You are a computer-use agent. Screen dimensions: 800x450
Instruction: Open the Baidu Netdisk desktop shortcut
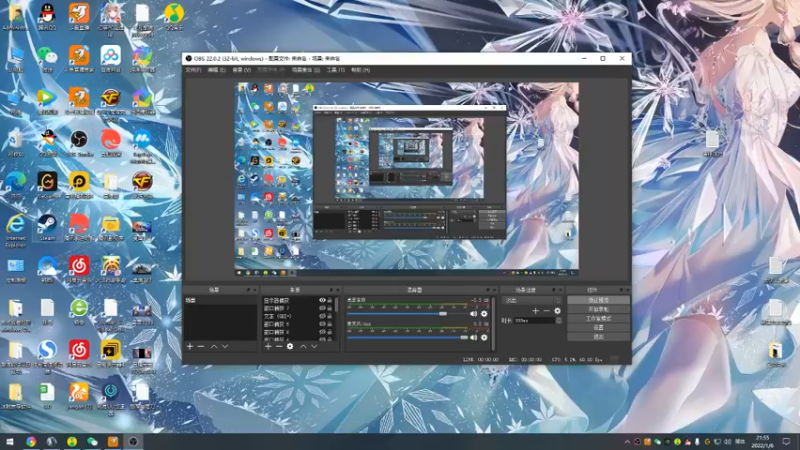click(x=110, y=58)
